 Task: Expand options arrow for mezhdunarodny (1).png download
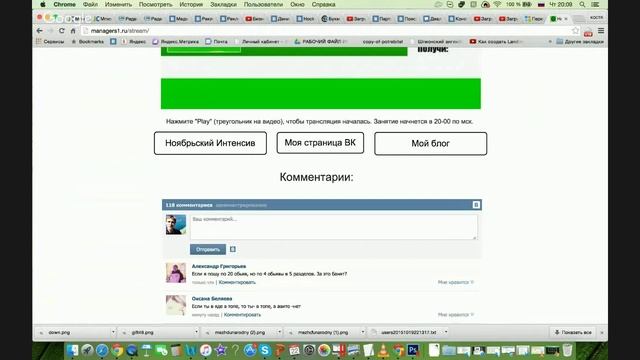(362, 332)
